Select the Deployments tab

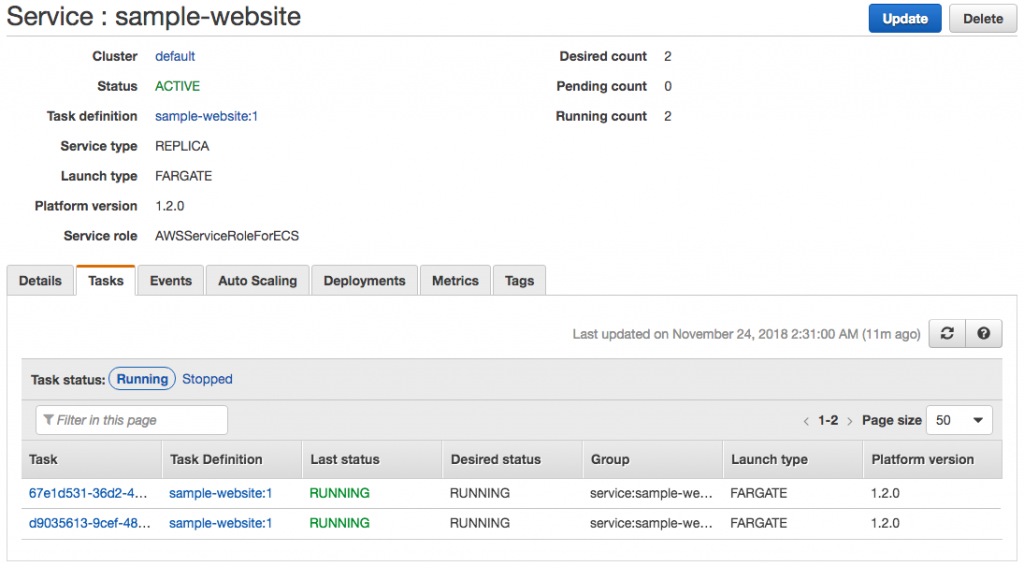click(x=364, y=281)
